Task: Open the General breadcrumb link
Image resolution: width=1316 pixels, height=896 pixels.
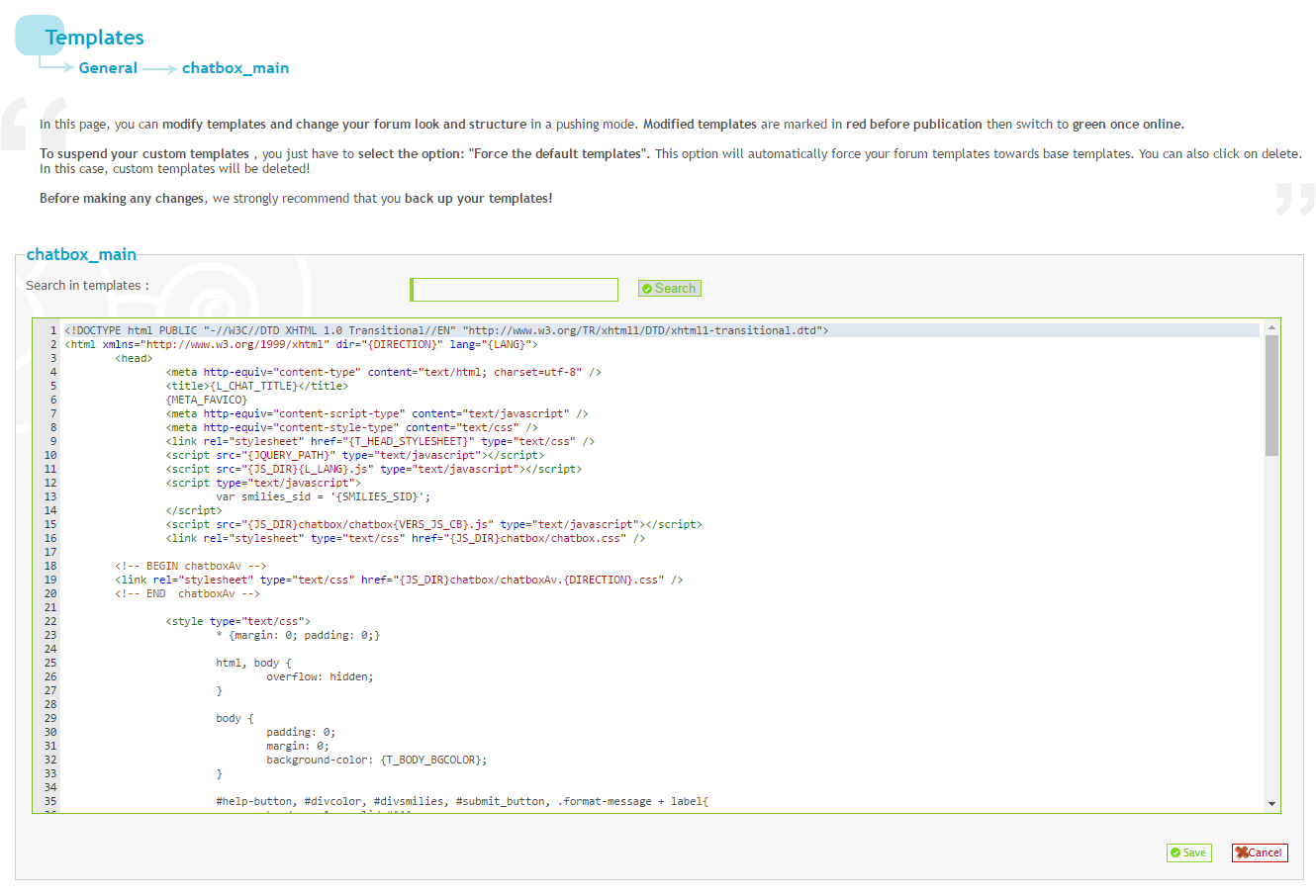Action: (108, 68)
